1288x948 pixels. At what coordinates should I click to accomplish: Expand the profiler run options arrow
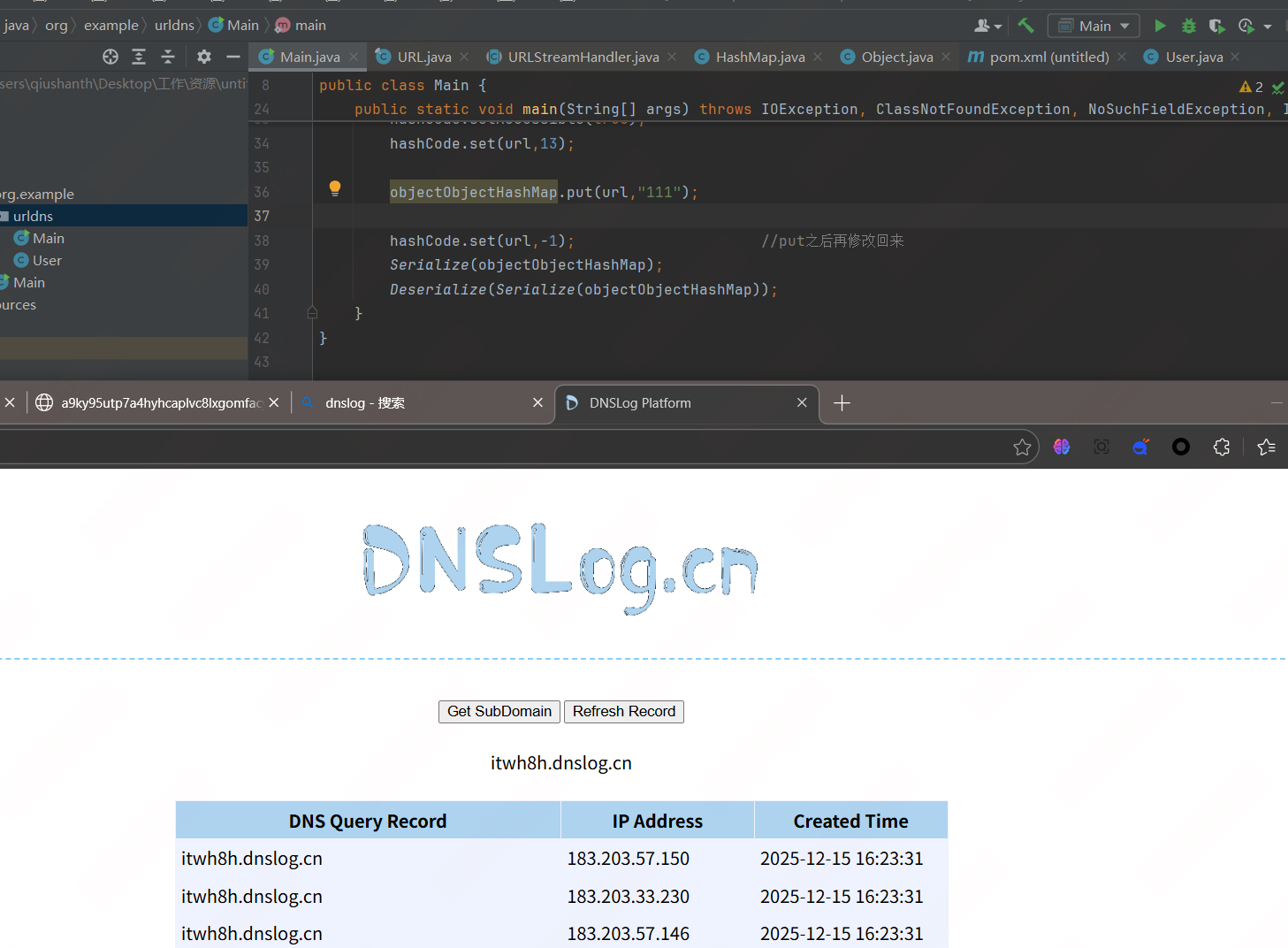point(1268,27)
